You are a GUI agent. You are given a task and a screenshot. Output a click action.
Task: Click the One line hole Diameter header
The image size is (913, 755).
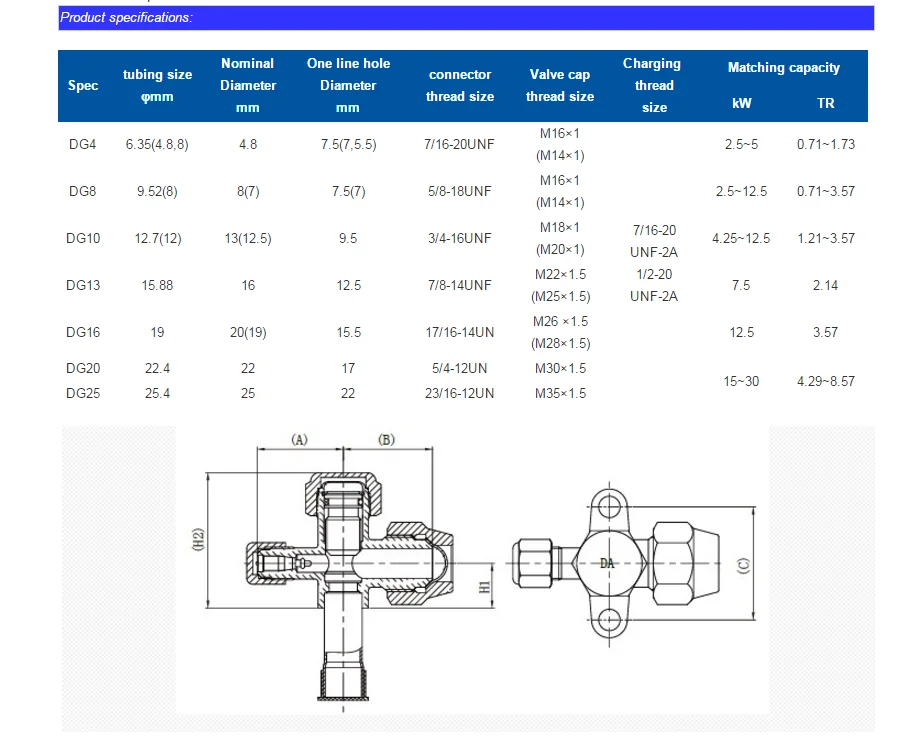(348, 85)
